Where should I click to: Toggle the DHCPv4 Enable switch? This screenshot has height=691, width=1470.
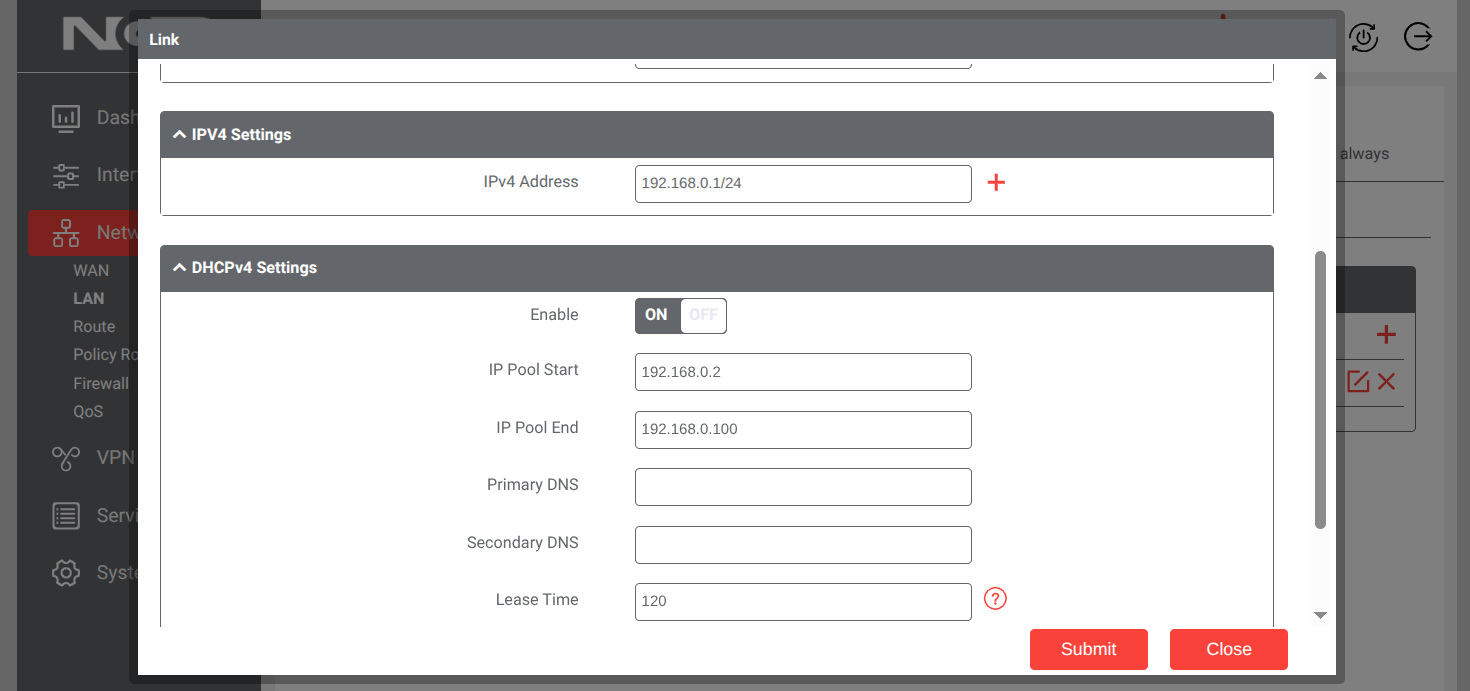coord(680,315)
